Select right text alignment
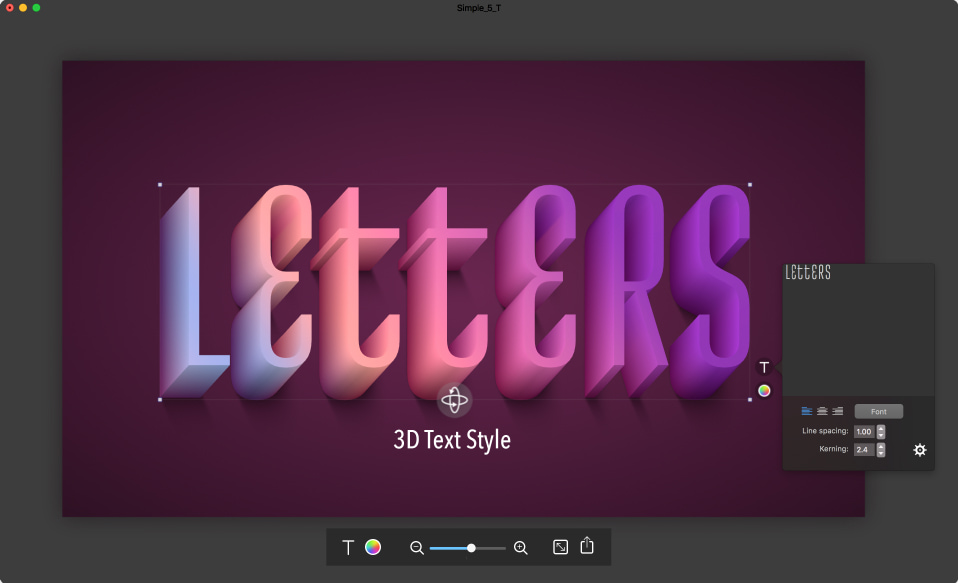This screenshot has width=958, height=583. [836, 411]
